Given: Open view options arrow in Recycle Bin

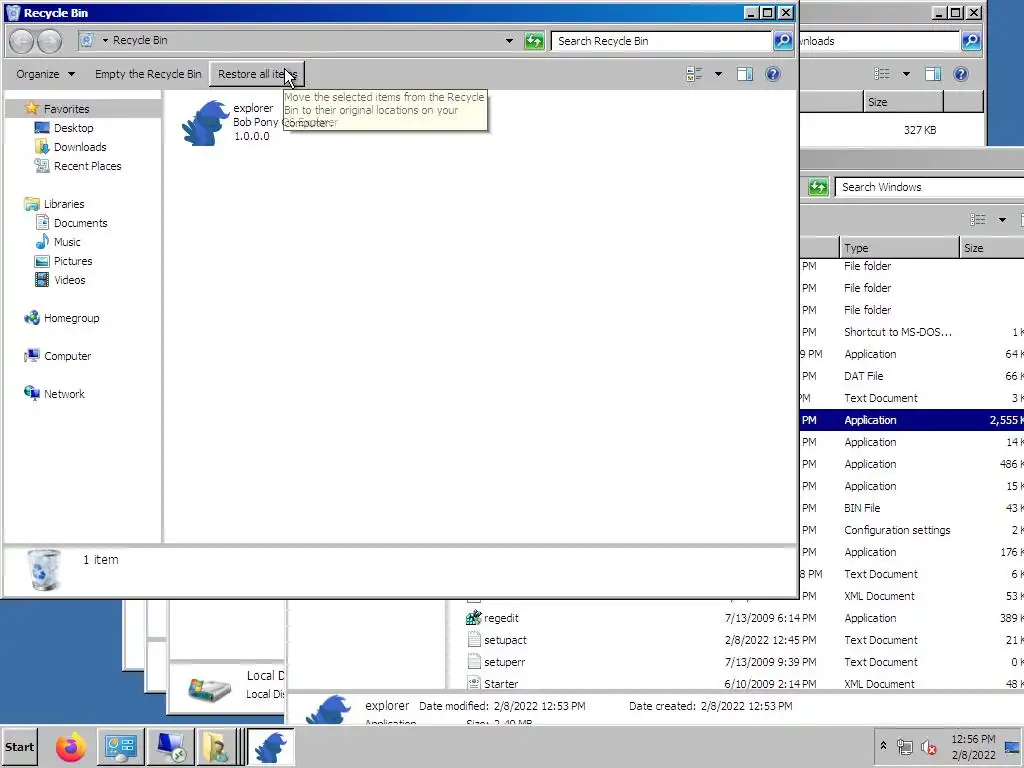Looking at the screenshot, I should [x=718, y=74].
